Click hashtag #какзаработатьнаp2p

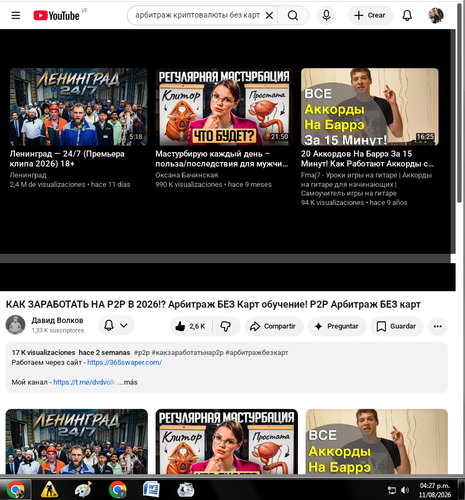coord(187,352)
